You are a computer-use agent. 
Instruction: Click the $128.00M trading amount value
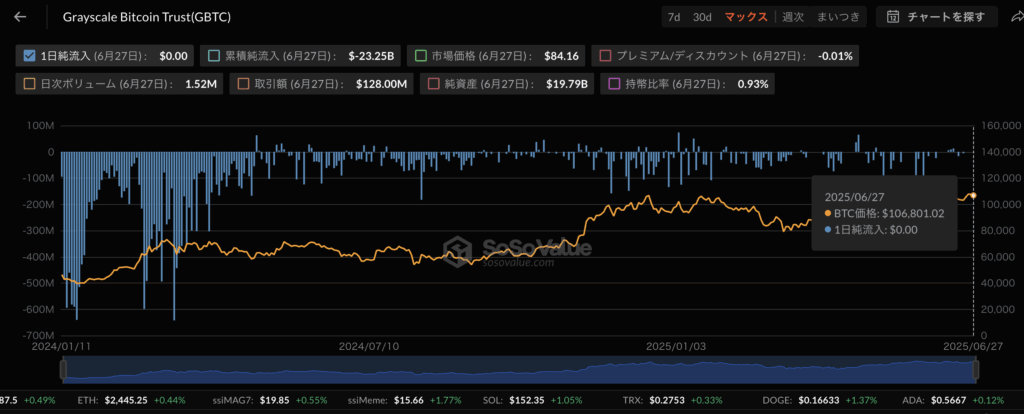[381, 84]
